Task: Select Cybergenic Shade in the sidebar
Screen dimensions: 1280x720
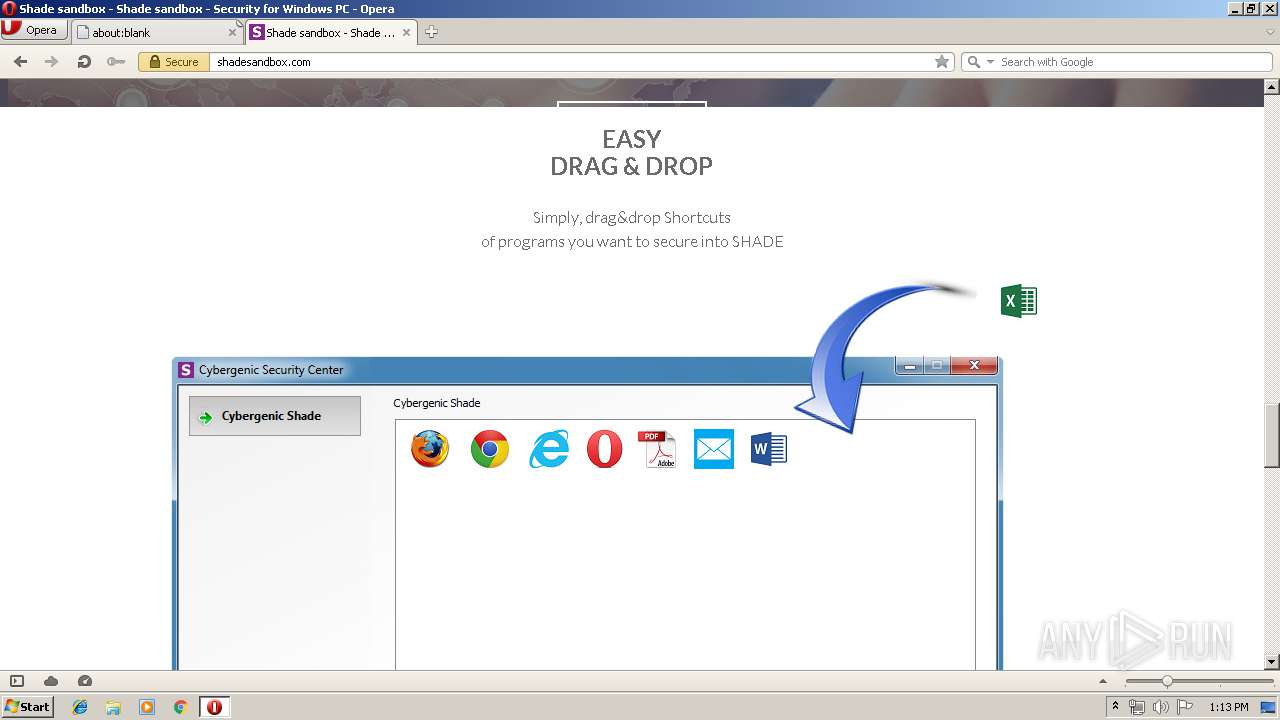Action: coord(275,416)
